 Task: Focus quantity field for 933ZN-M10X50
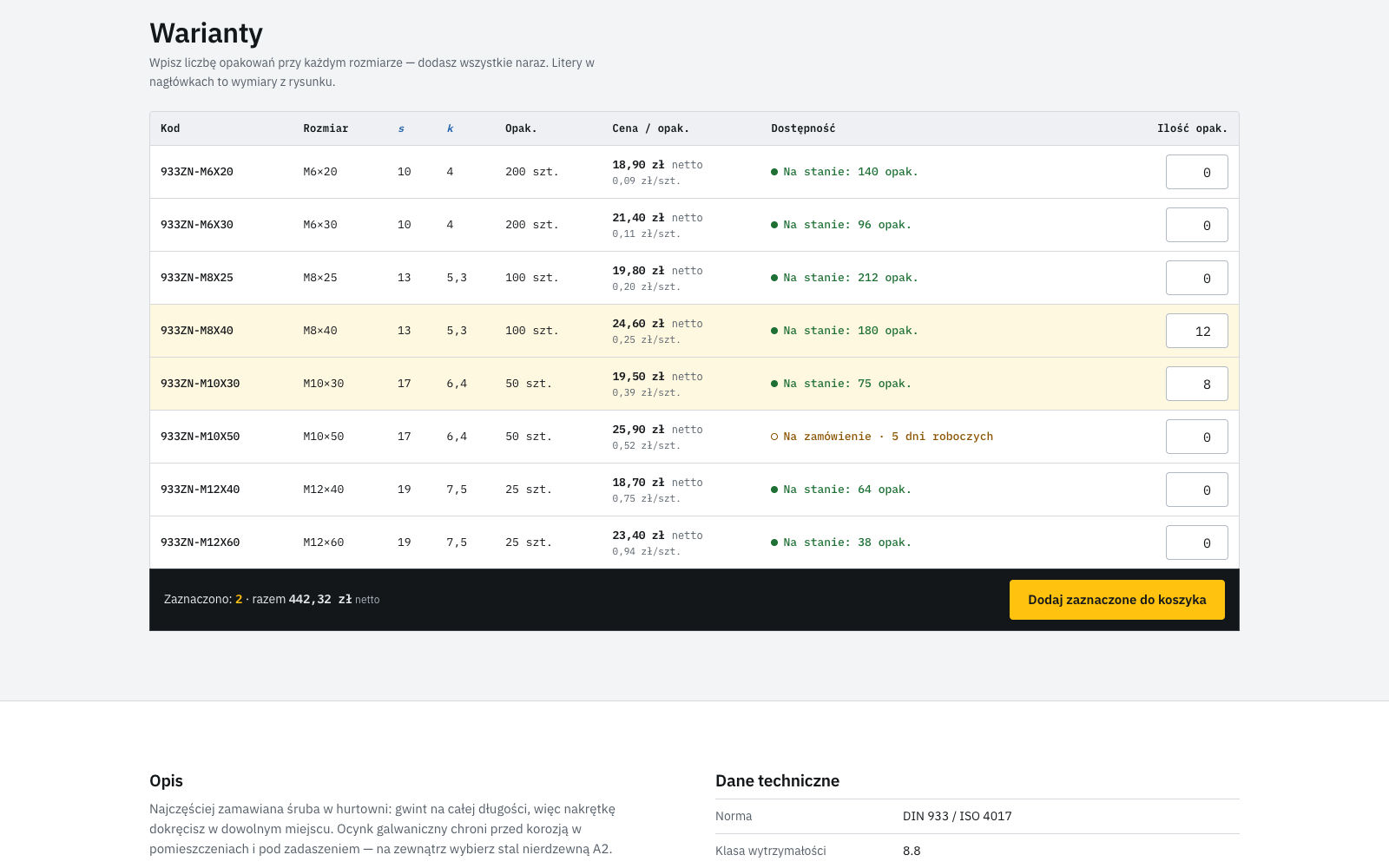[x=1196, y=437]
